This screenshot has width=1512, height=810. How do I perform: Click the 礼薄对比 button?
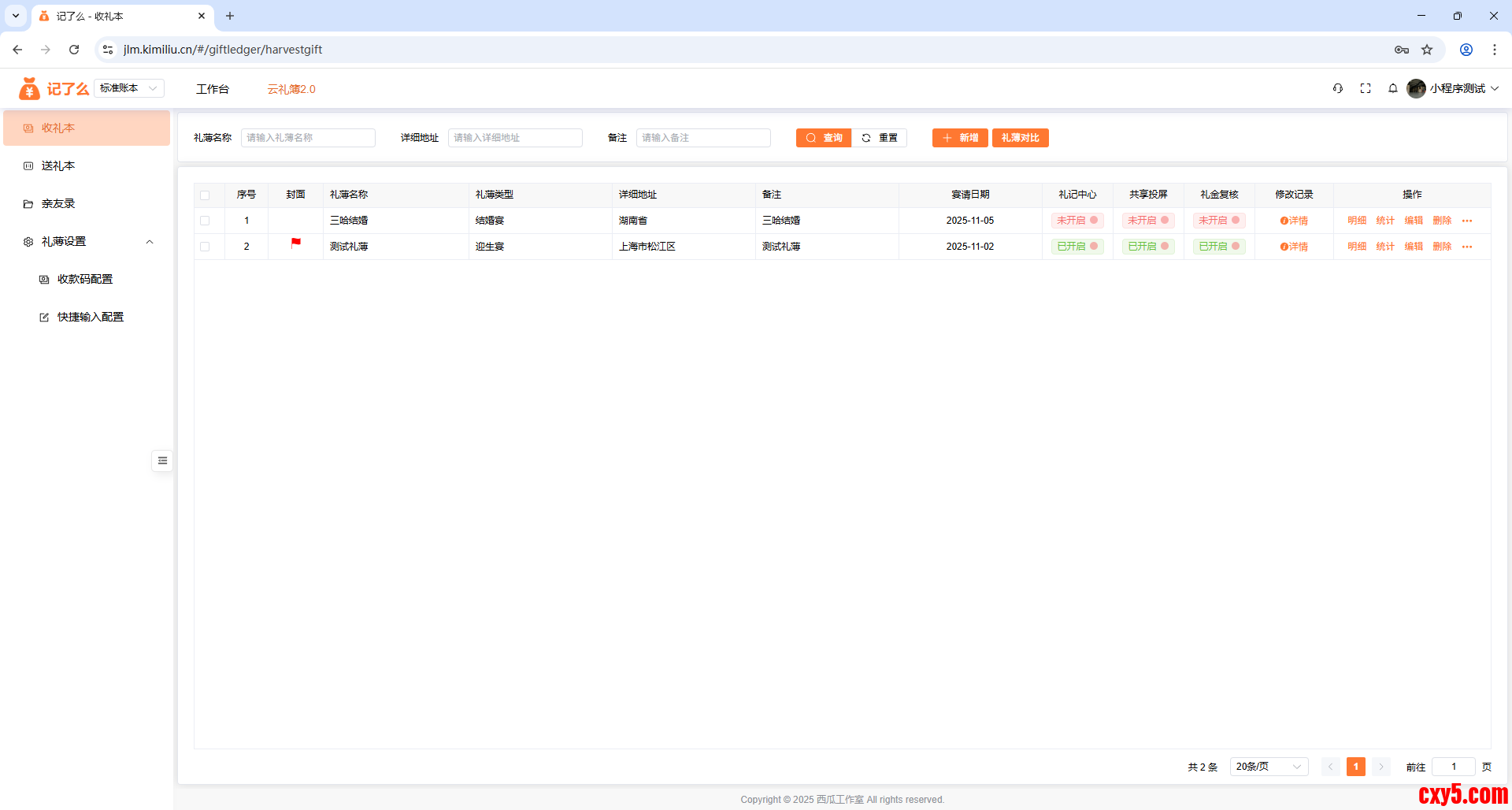[1020, 138]
